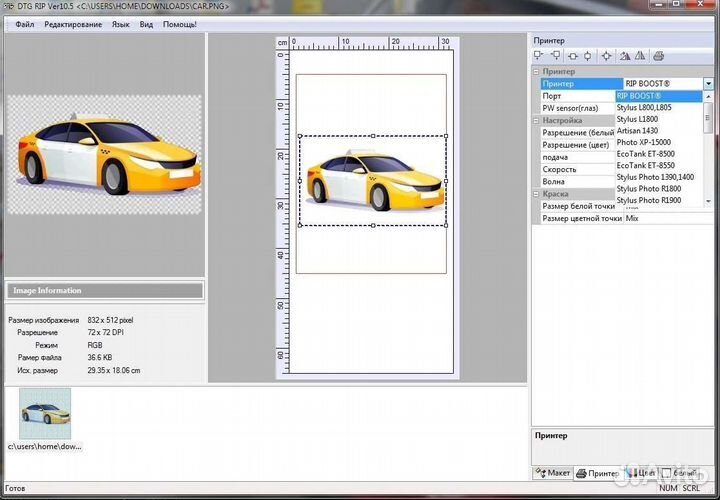Click the cm units box at ruler corner
Viewport: 720px width, 500px height.
pyautogui.click(x=282, y=43)
